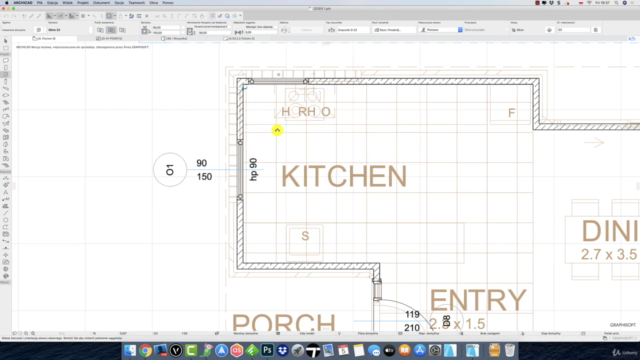Open the Teamwork menu

click(136, 3)
